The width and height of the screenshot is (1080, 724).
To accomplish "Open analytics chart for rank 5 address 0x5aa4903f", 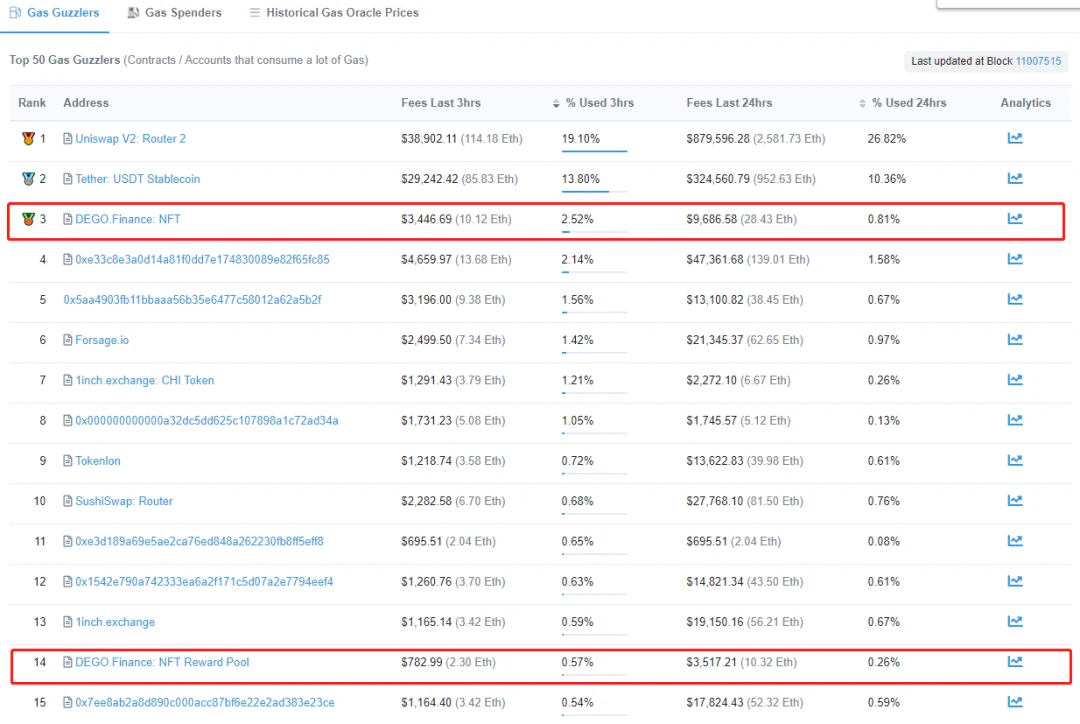I will pos(1015,300).
